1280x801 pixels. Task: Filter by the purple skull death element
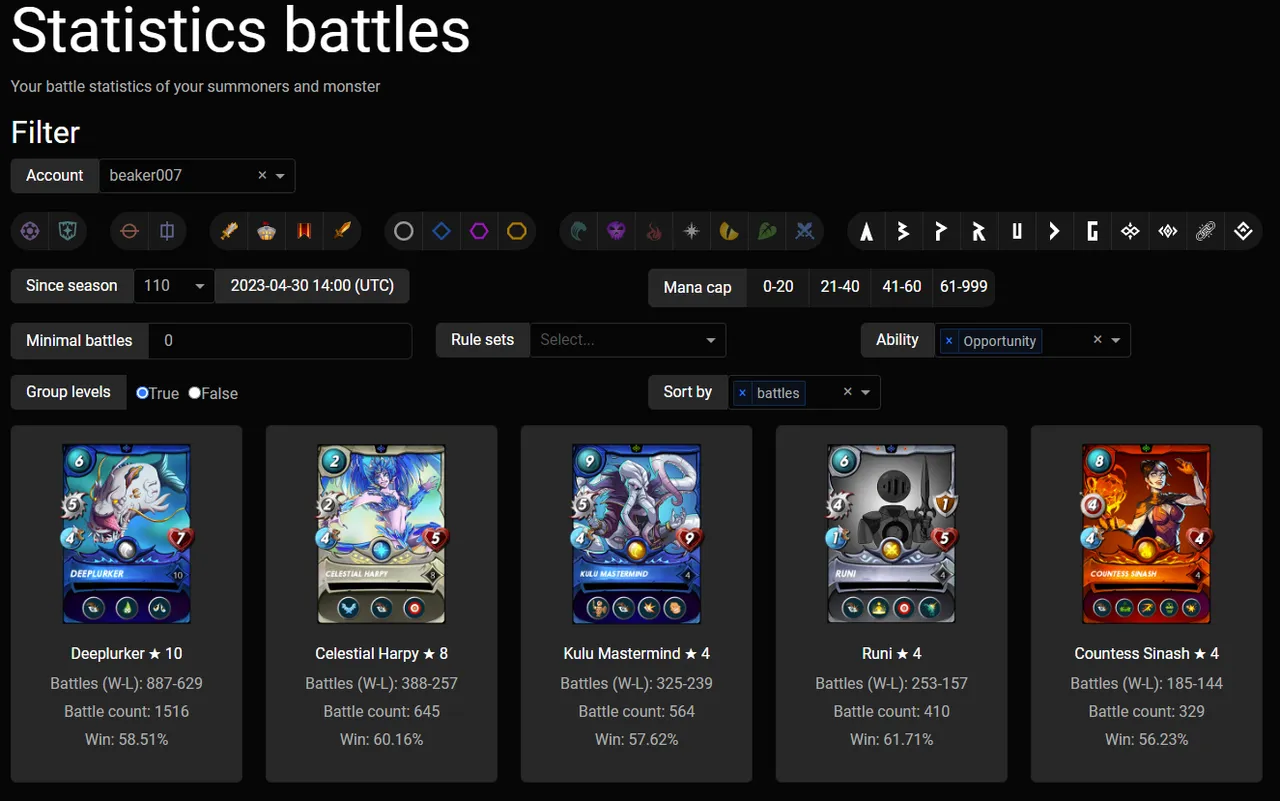[x=616, y=232]
